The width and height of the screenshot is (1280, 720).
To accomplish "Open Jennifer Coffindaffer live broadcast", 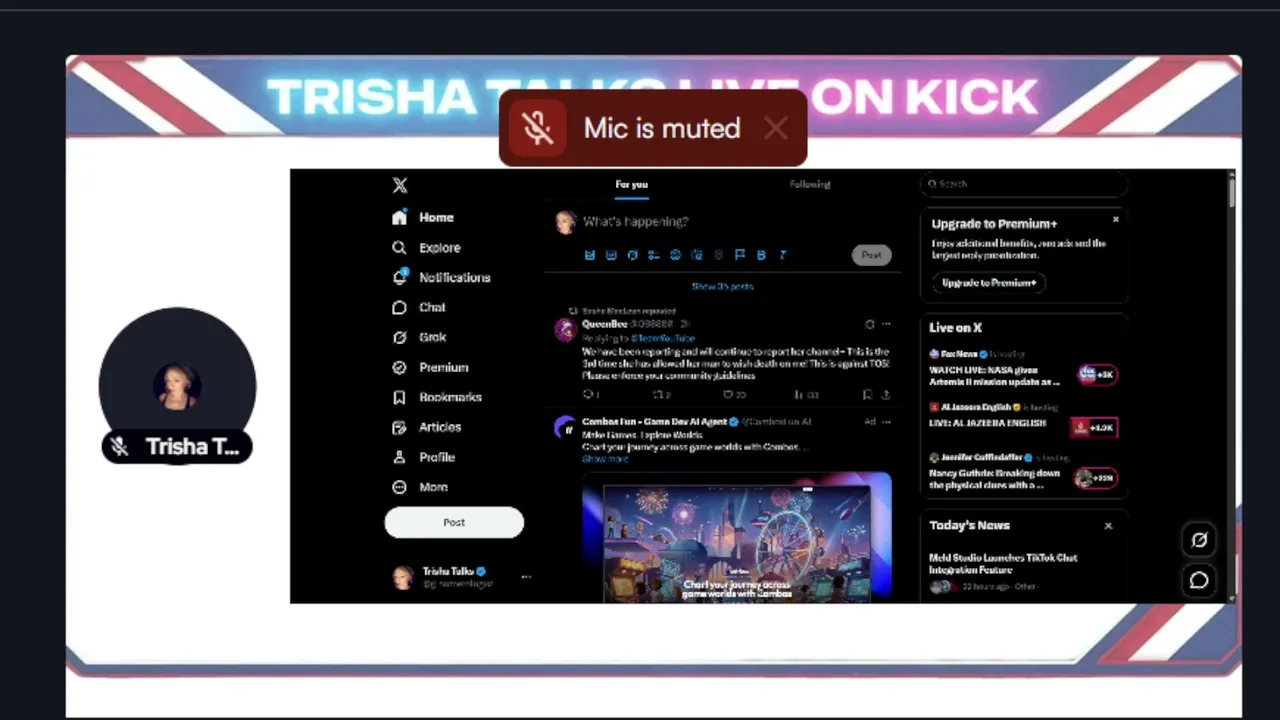I will (1022, 472).
